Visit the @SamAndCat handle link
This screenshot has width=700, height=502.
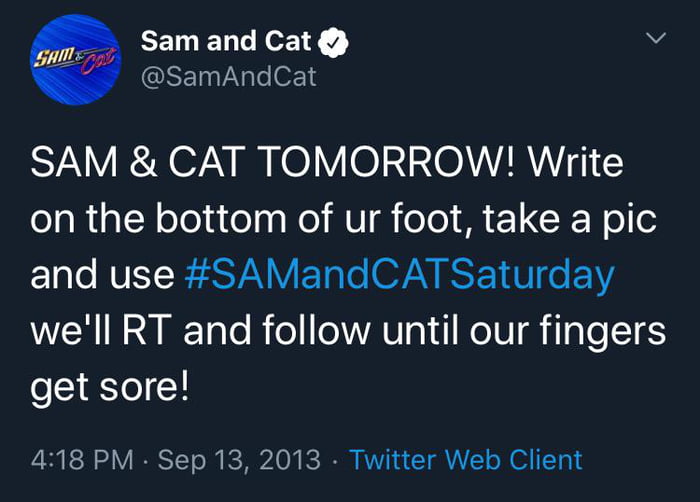229,76
